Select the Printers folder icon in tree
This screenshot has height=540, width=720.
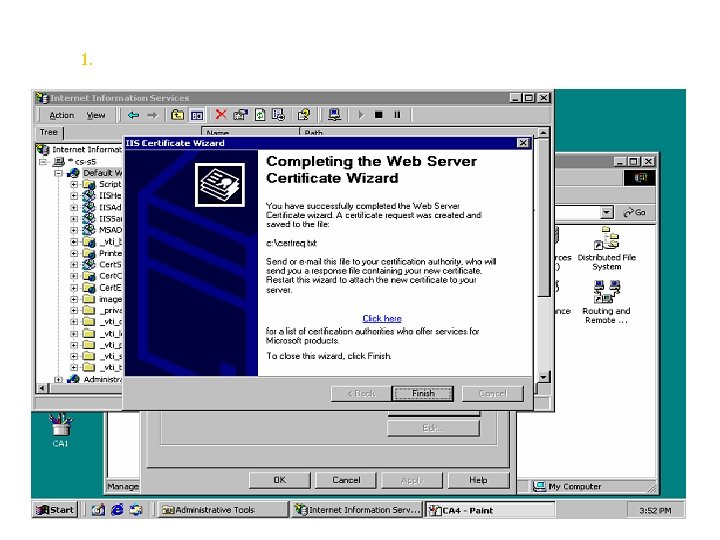[88, 253]
